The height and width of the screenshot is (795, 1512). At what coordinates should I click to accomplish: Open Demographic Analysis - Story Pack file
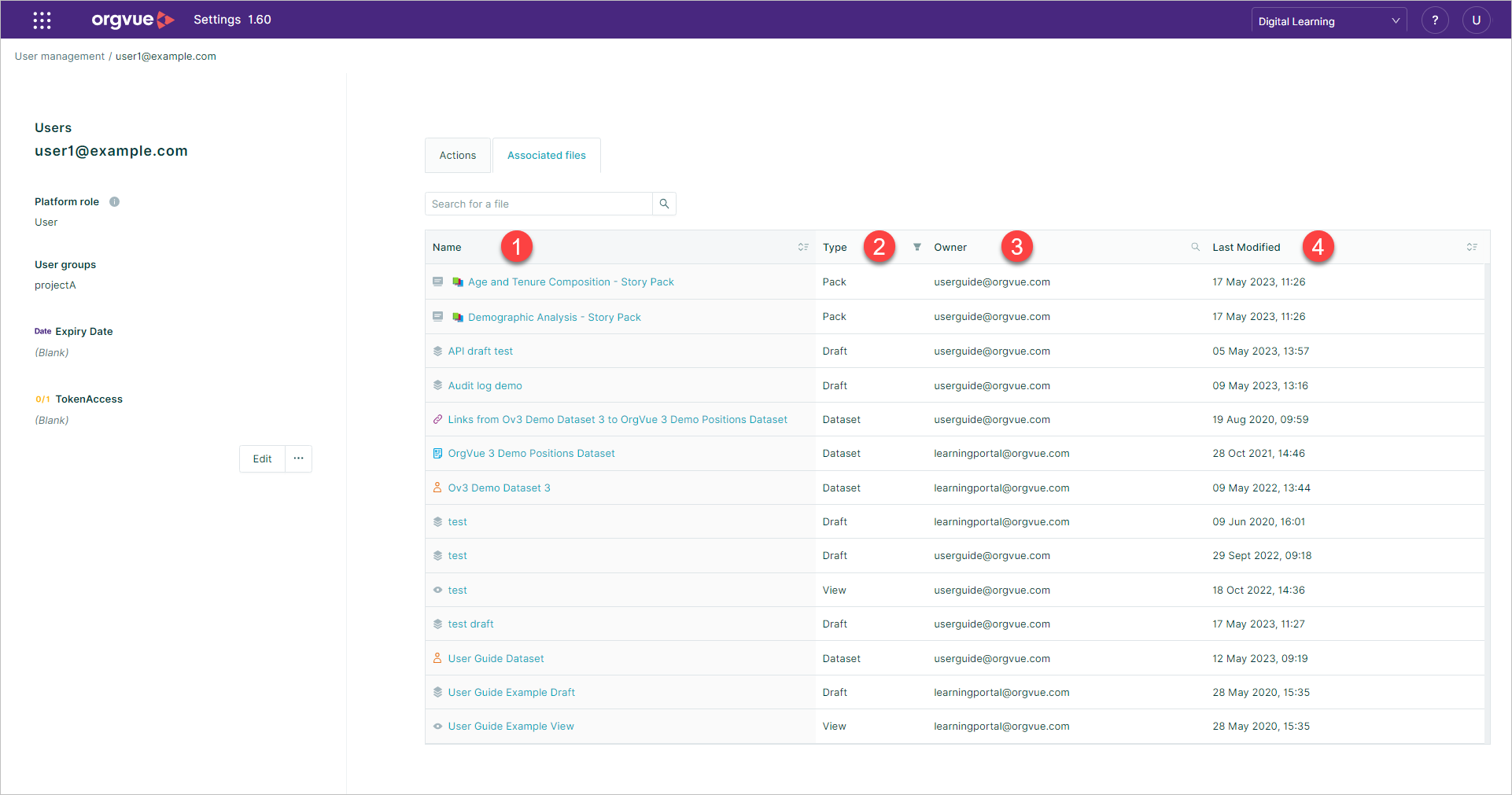pos(555,318)
